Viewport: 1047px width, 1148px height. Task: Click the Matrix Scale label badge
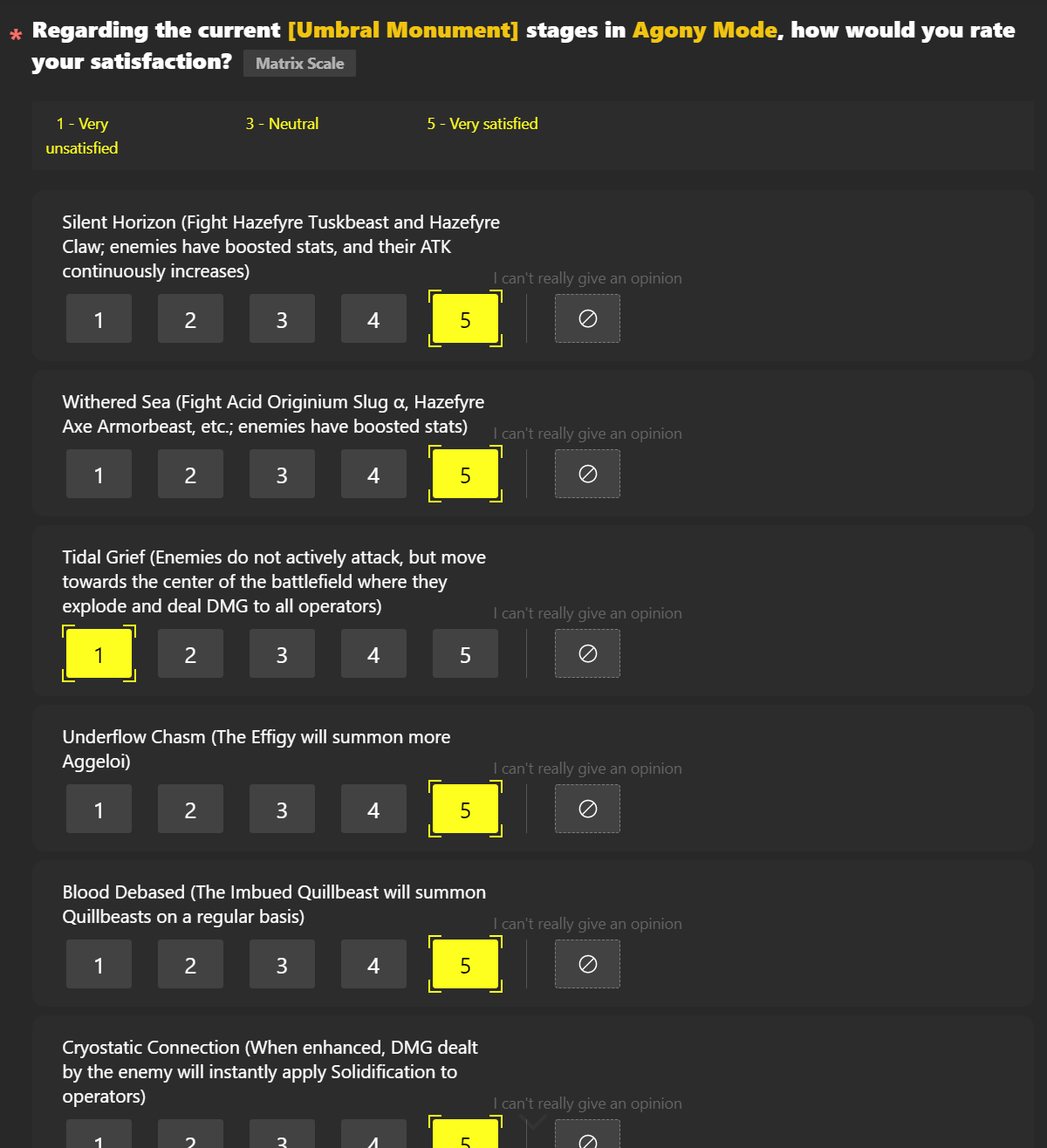(299, 63)
